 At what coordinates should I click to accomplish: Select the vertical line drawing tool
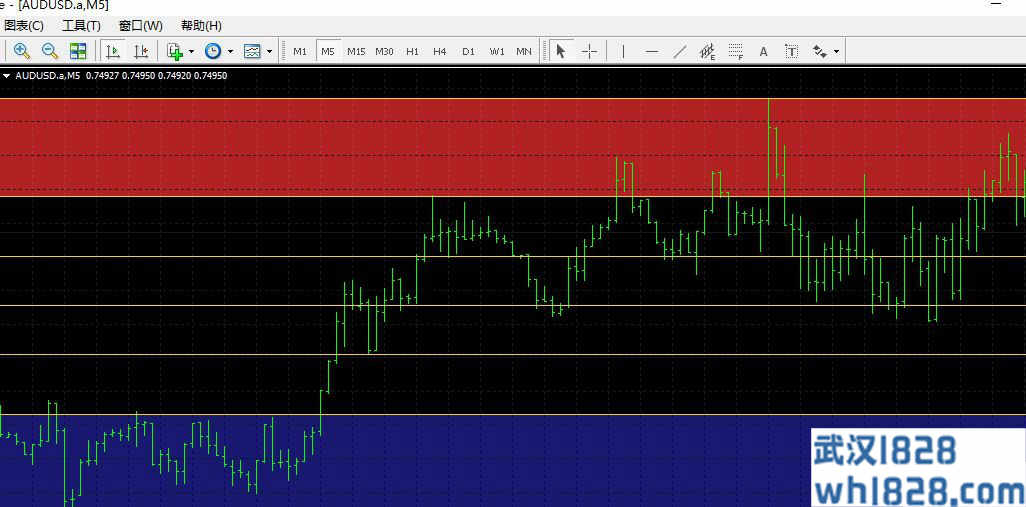coord(623,51)
